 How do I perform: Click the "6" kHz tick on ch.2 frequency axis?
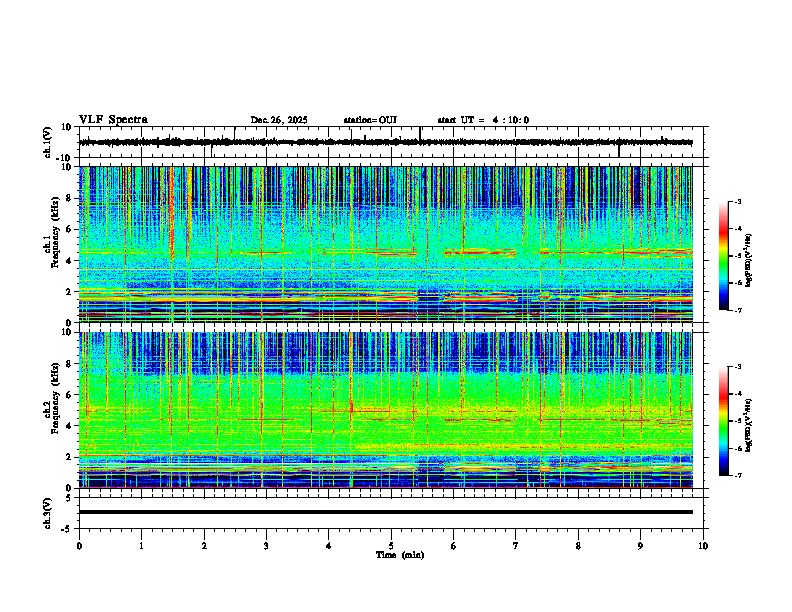pos(70,394)
